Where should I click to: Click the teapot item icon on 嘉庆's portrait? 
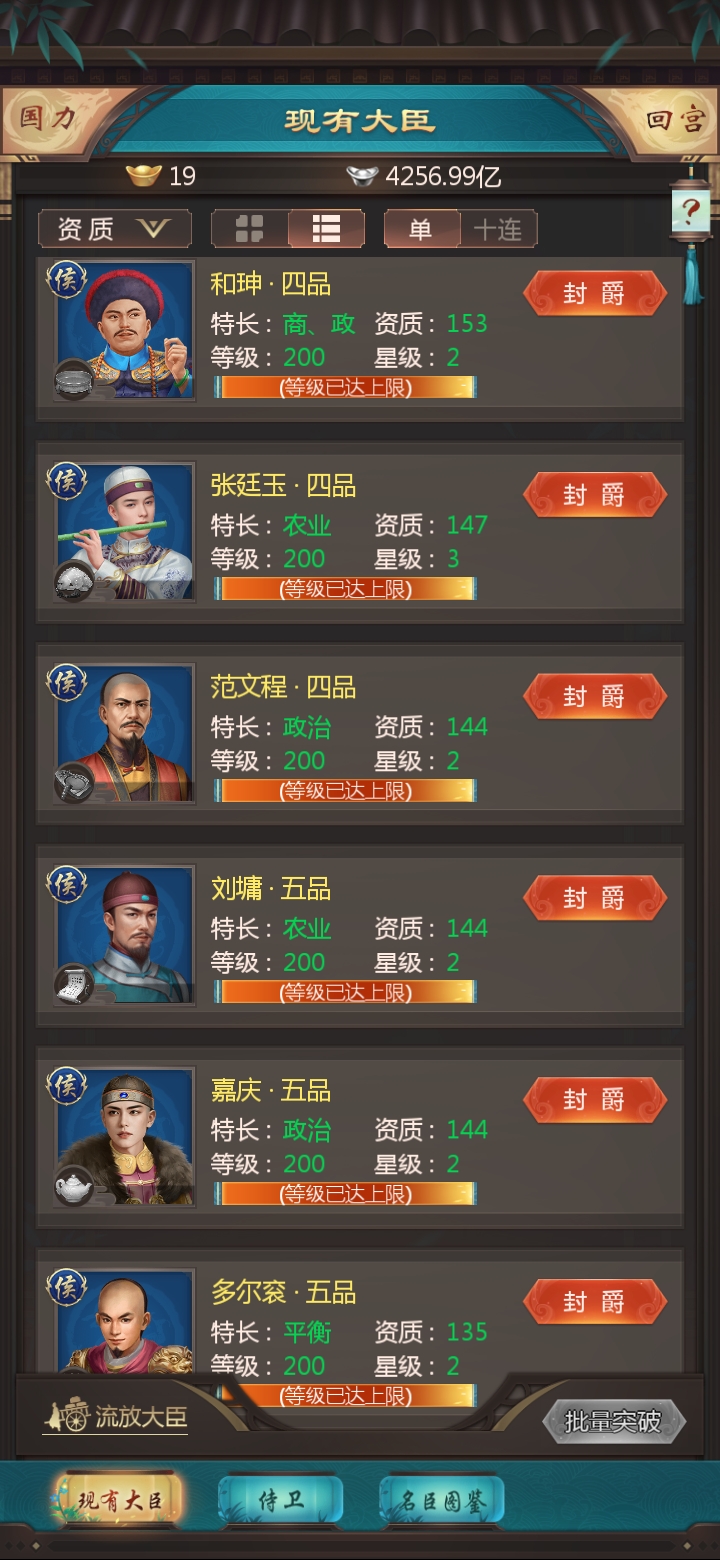click(73, 1186)
